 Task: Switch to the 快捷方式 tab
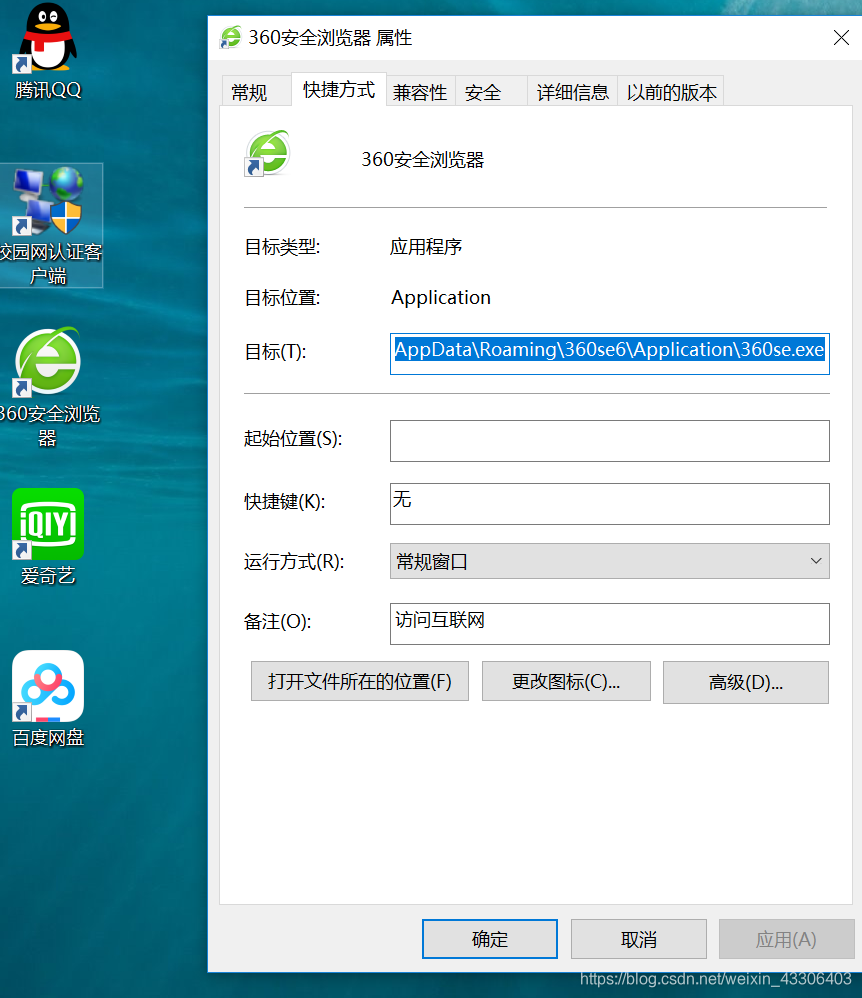point(339,90)
